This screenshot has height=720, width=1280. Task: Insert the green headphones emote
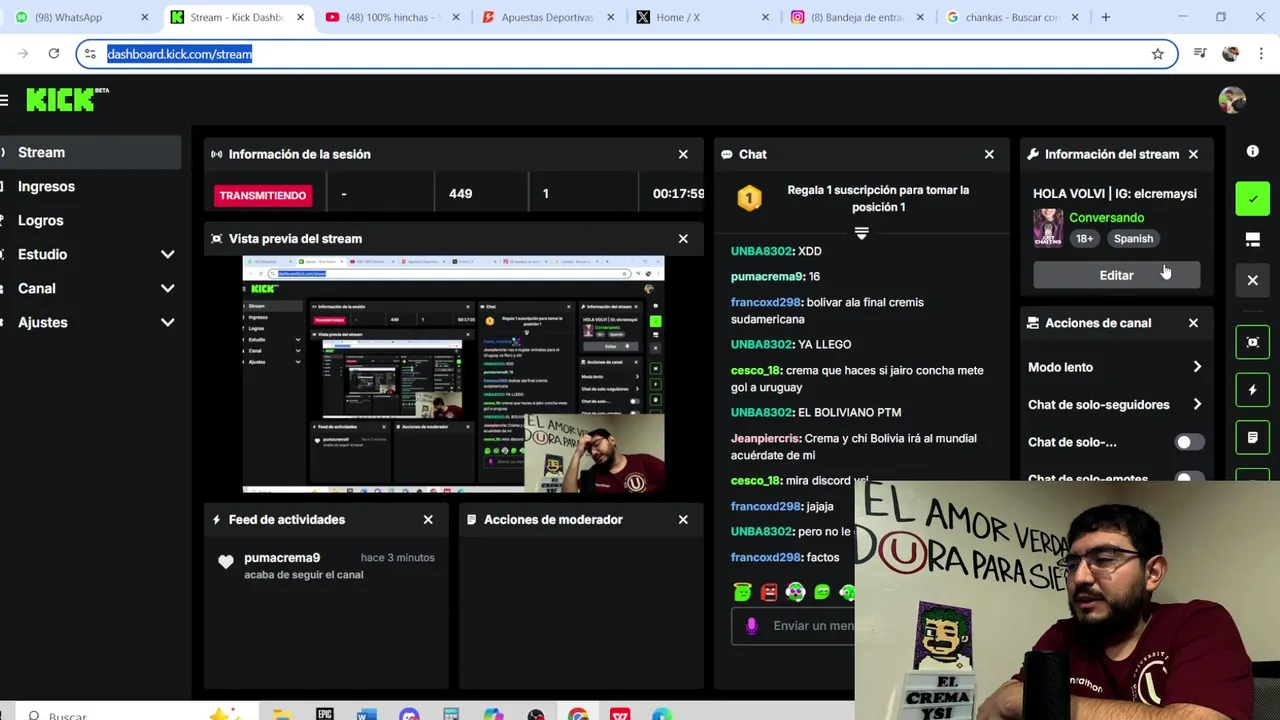pyautogui.click(x=795, y=593)
